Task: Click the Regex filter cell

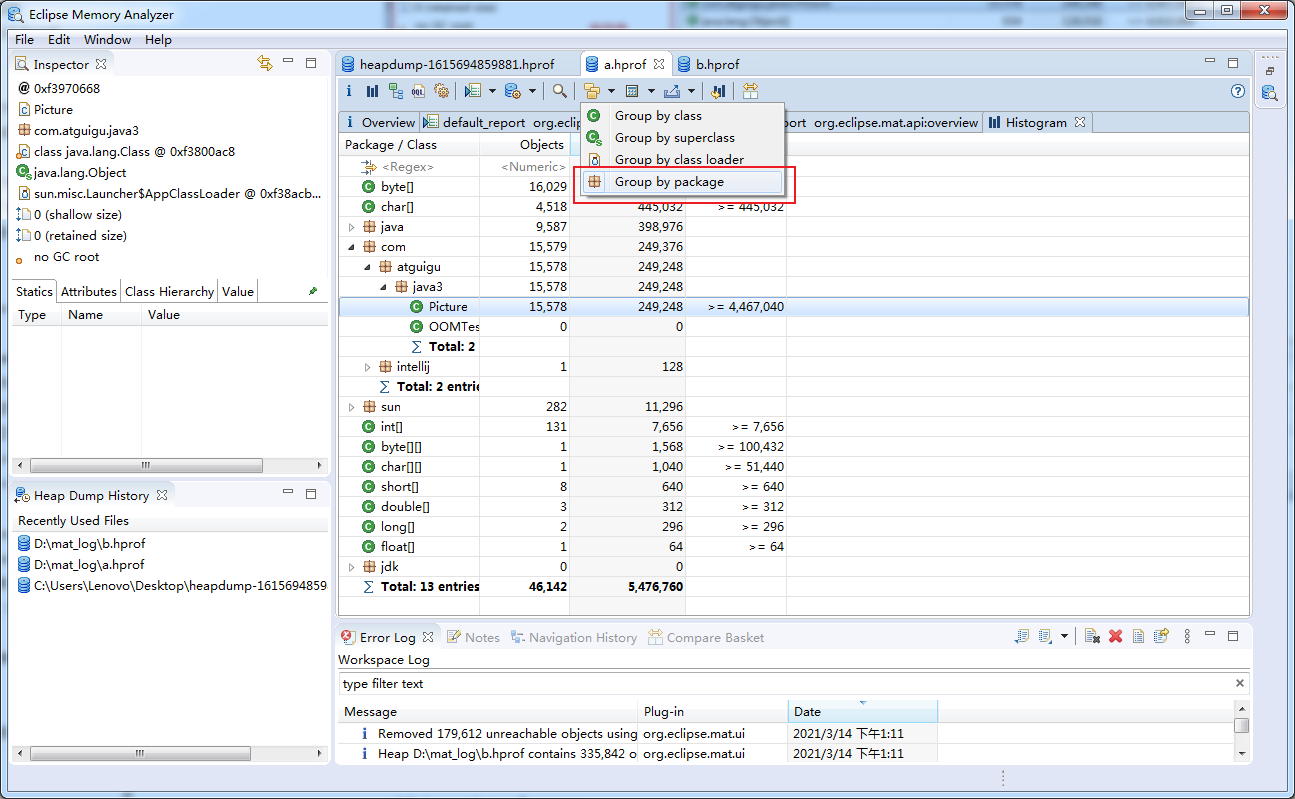Action: [409, 166]
